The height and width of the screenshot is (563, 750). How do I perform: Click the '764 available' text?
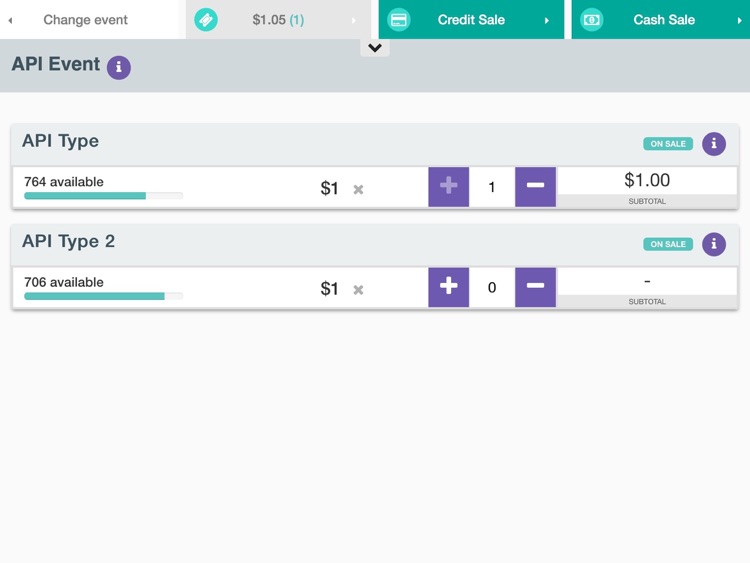64,182
